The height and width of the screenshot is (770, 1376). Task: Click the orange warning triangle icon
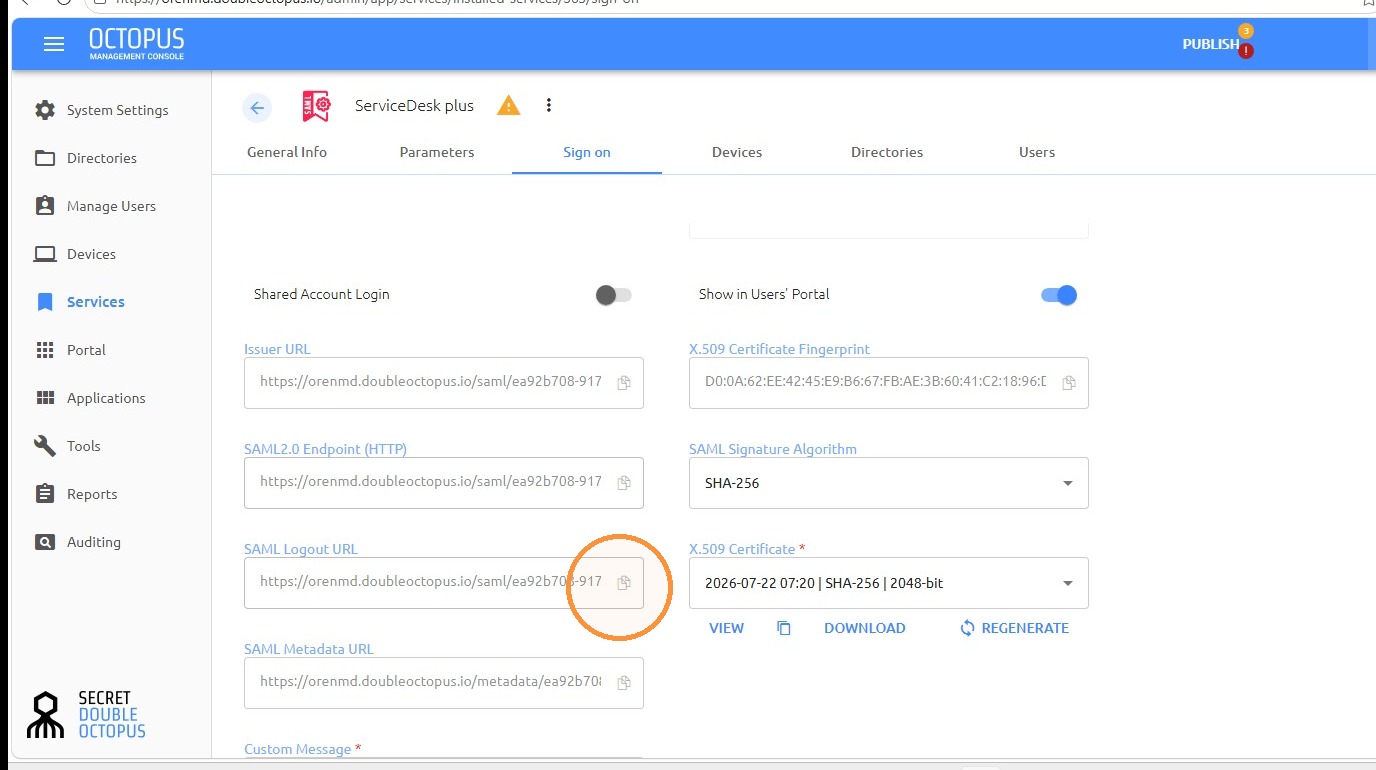509,105
